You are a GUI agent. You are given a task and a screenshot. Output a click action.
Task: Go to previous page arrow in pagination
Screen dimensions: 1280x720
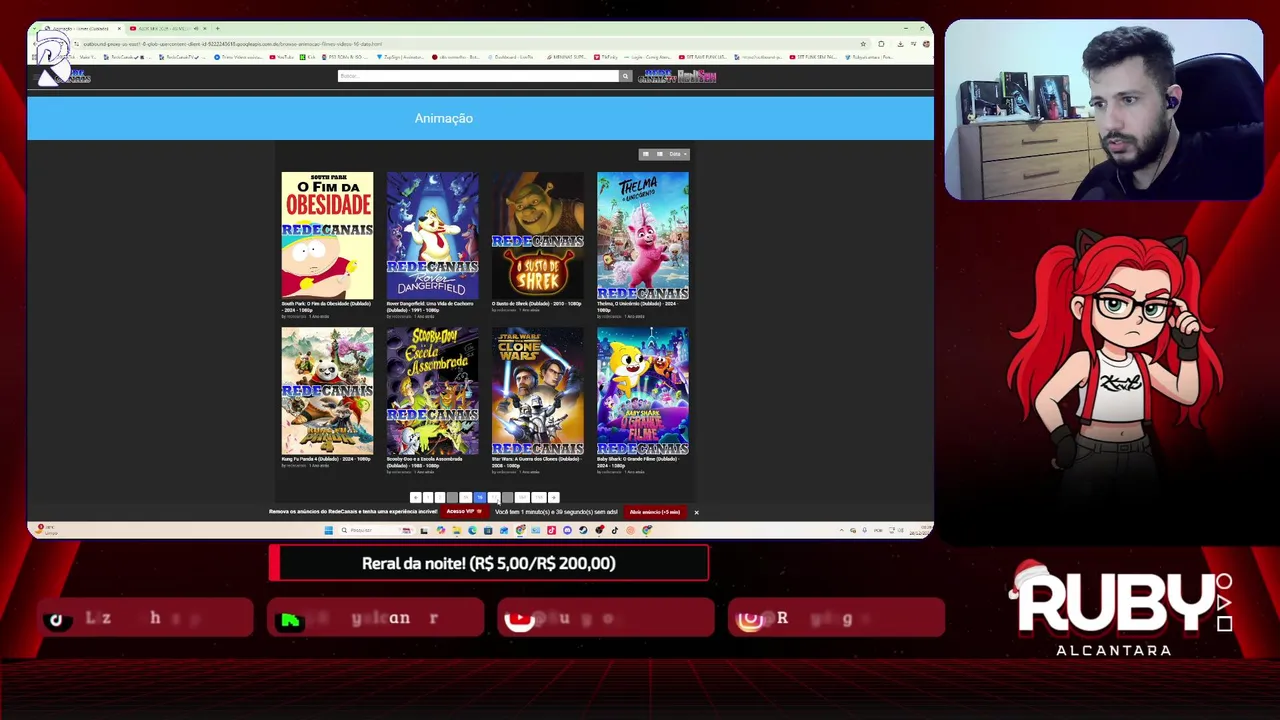(x=416, y=498)
